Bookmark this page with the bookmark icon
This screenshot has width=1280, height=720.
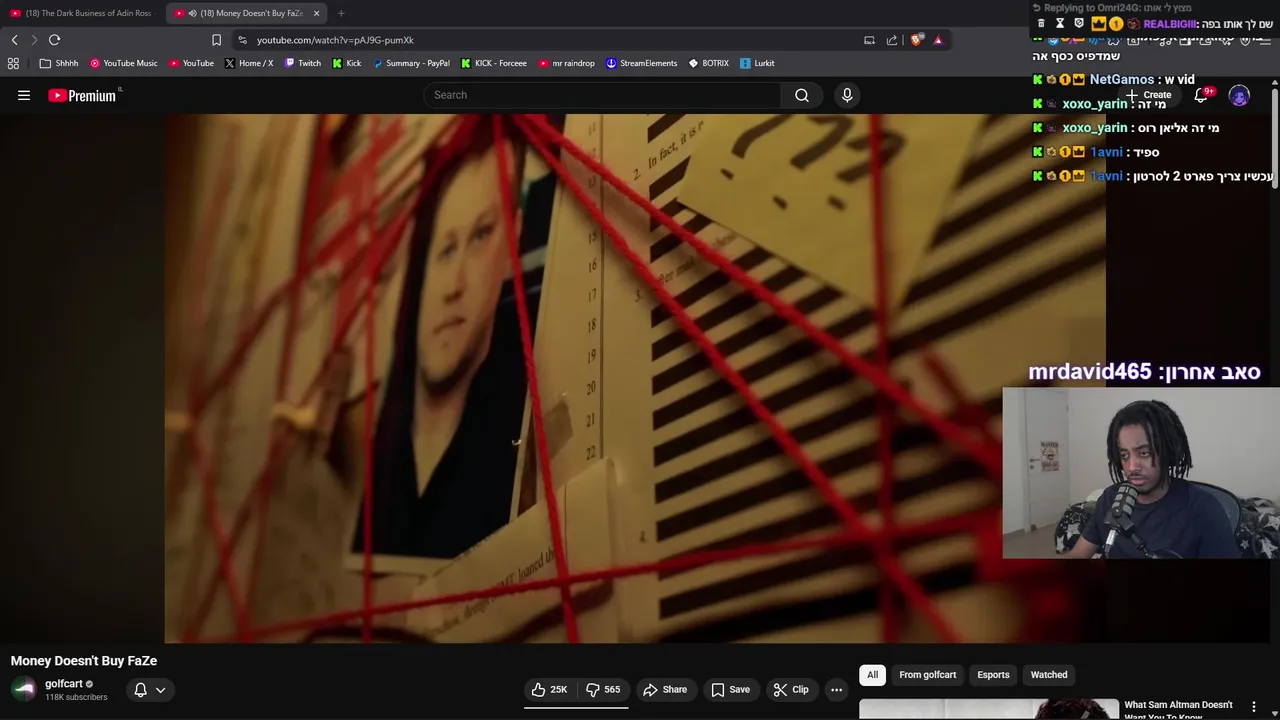click(216, 40)
